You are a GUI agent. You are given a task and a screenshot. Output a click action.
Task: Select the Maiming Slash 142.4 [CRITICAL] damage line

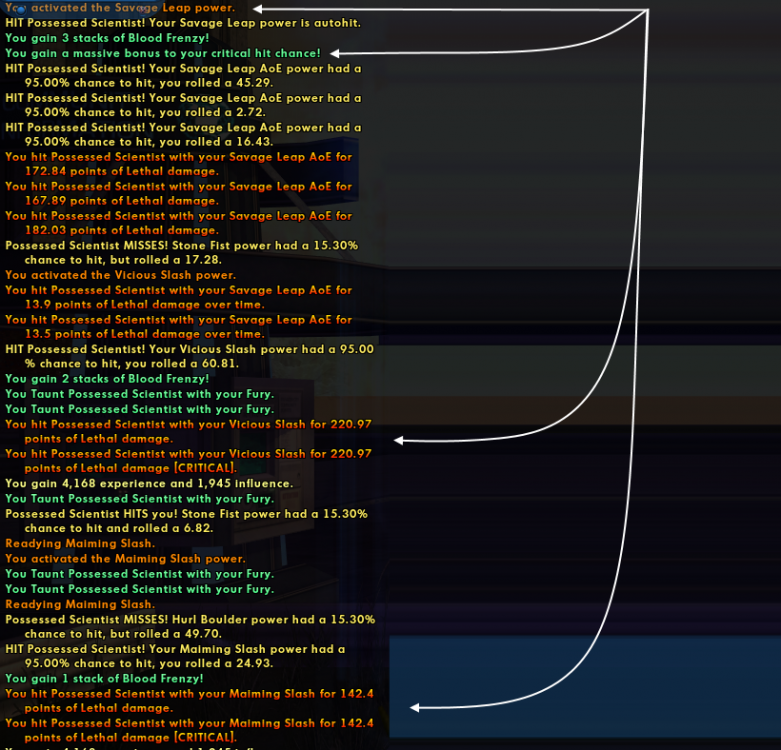point(189,730)
